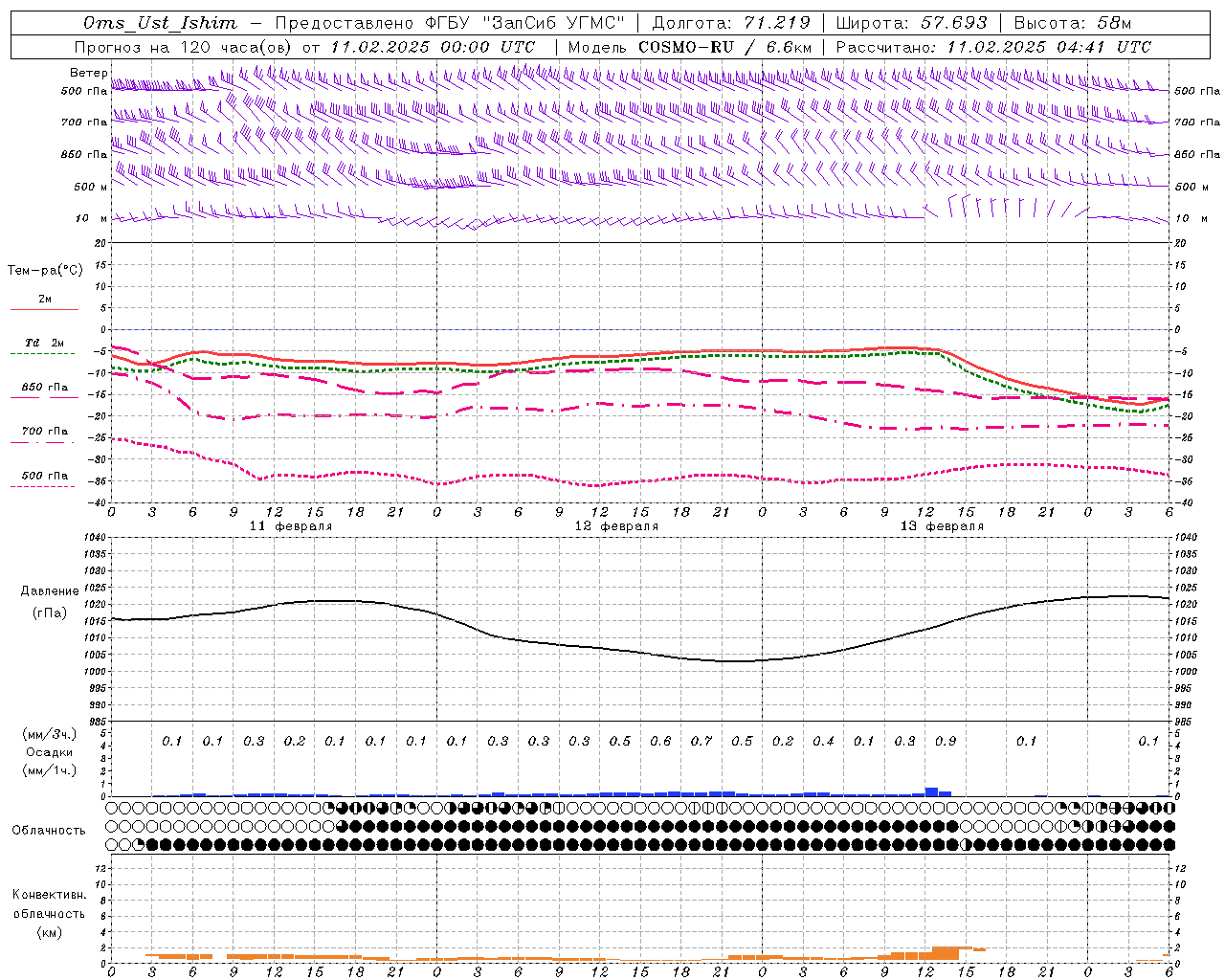Viewport: 1225px width, 980px height.
Task: Click the Прогноз на 120 часа(ов) text
Action: 185,47
